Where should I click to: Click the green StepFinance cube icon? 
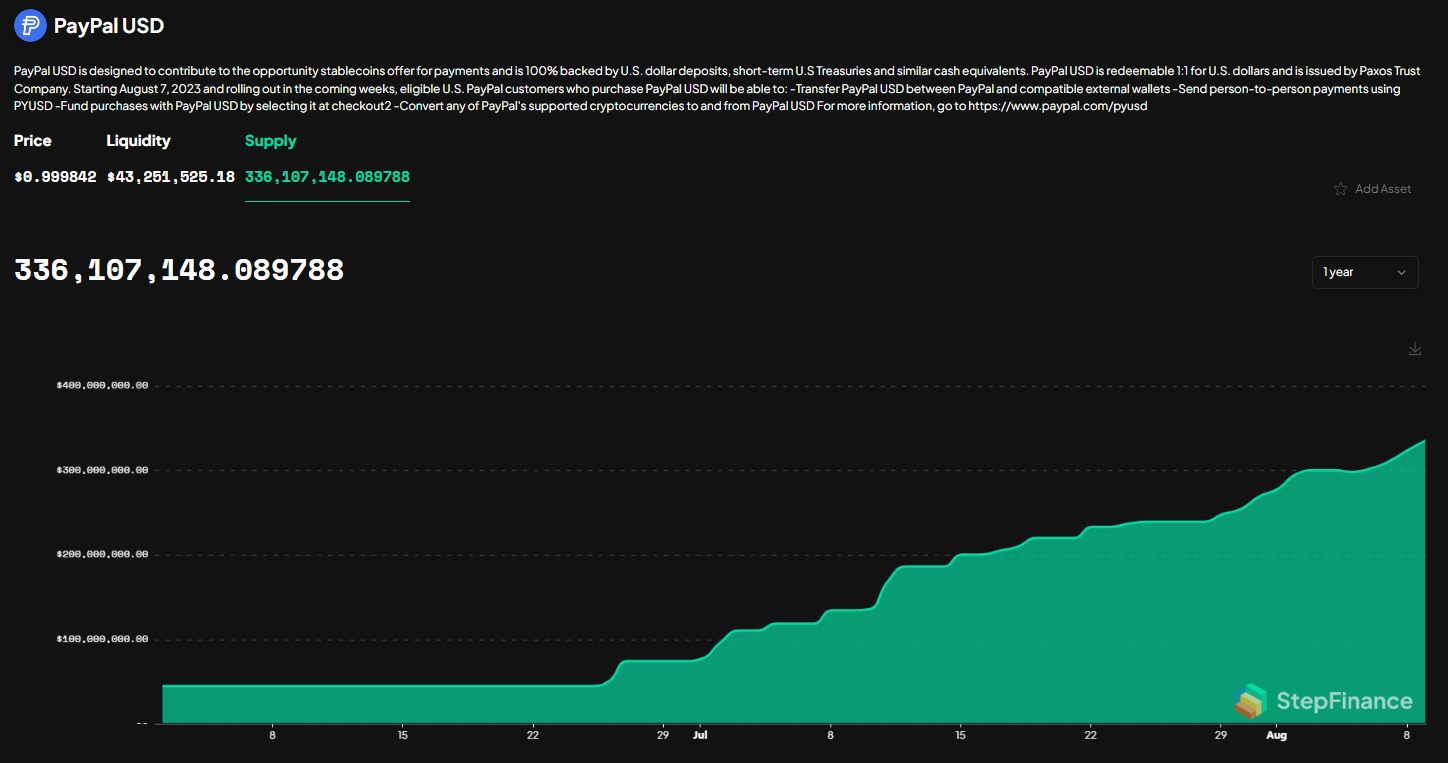click(x=1253, y=701)
